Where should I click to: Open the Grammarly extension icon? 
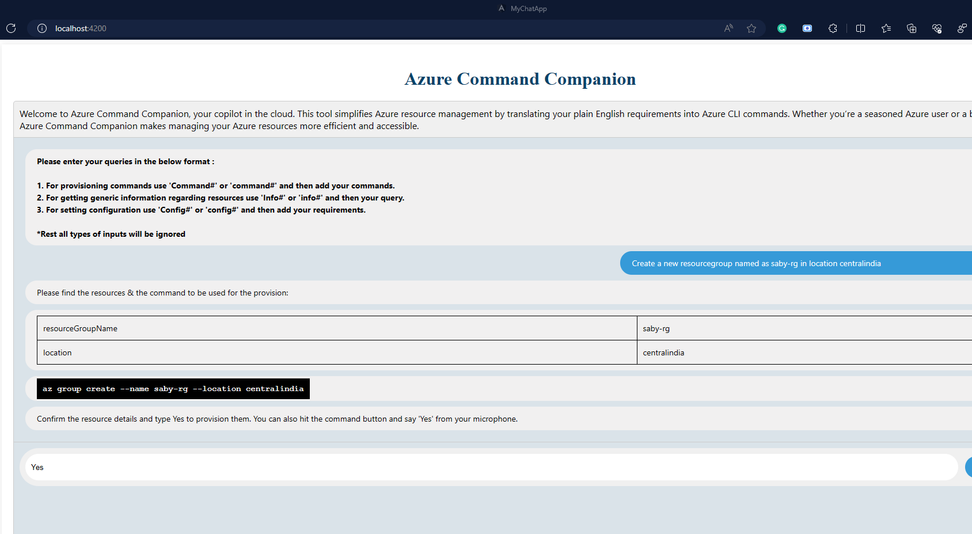tap(782, 29)
